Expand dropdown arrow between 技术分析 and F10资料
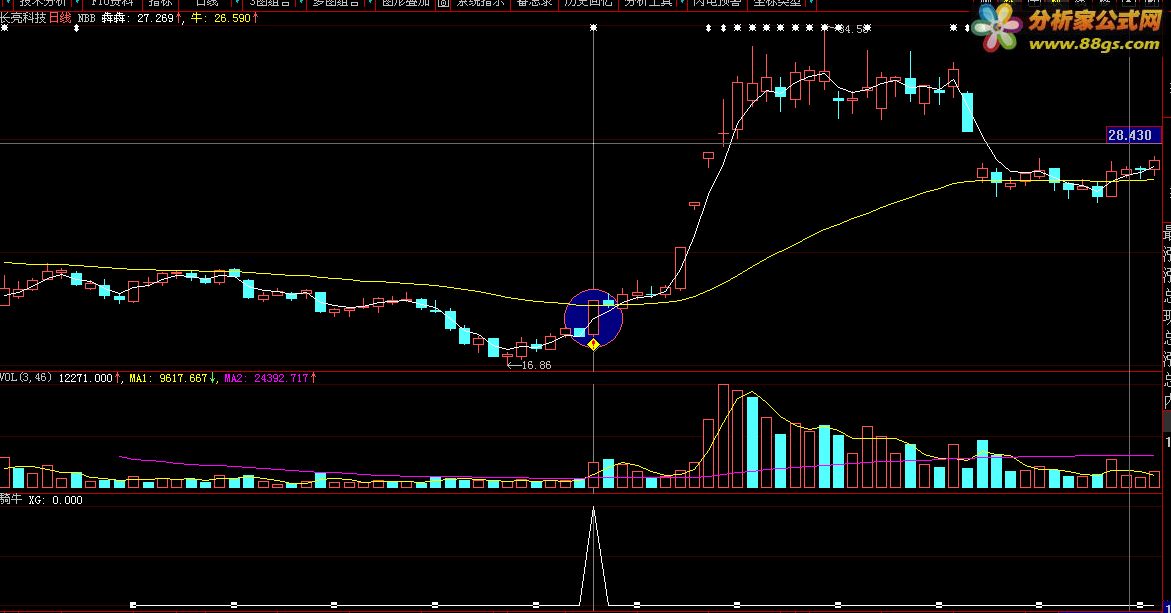 tap(77, 3)
